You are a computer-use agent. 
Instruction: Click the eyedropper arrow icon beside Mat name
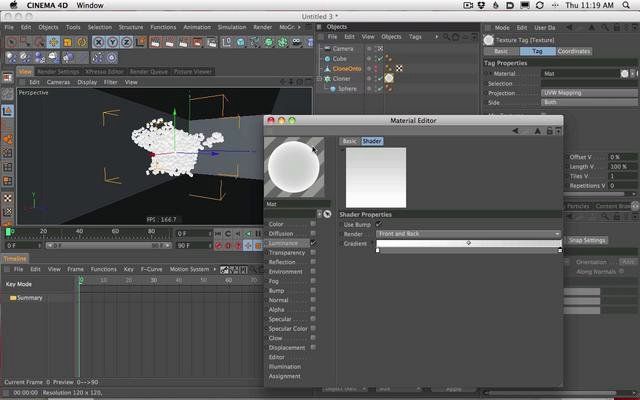click(327, 214)
